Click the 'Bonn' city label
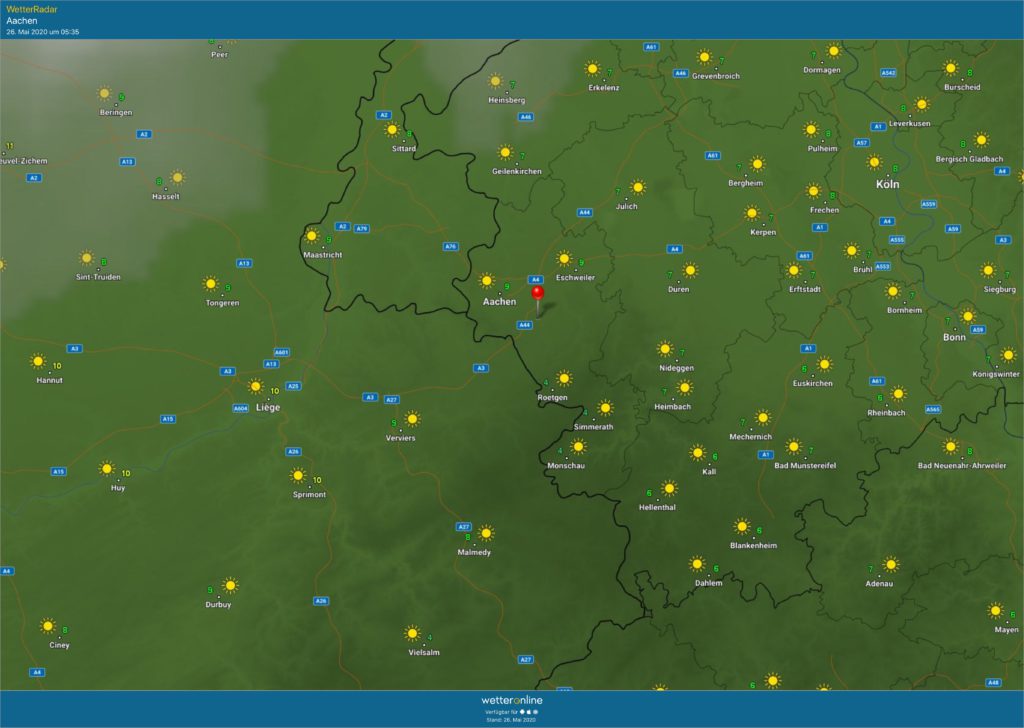 click(x=954, y=337)
